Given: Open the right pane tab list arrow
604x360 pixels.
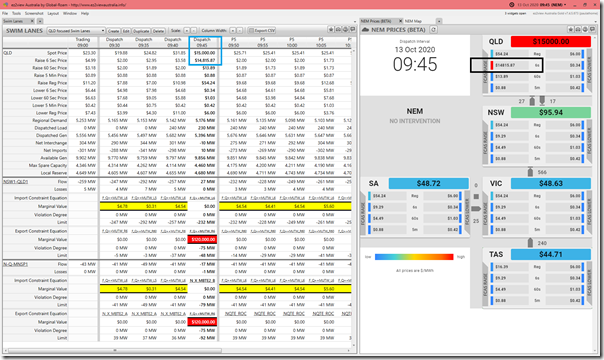Looking at the screenshot, I should click(x=595, y=22).
